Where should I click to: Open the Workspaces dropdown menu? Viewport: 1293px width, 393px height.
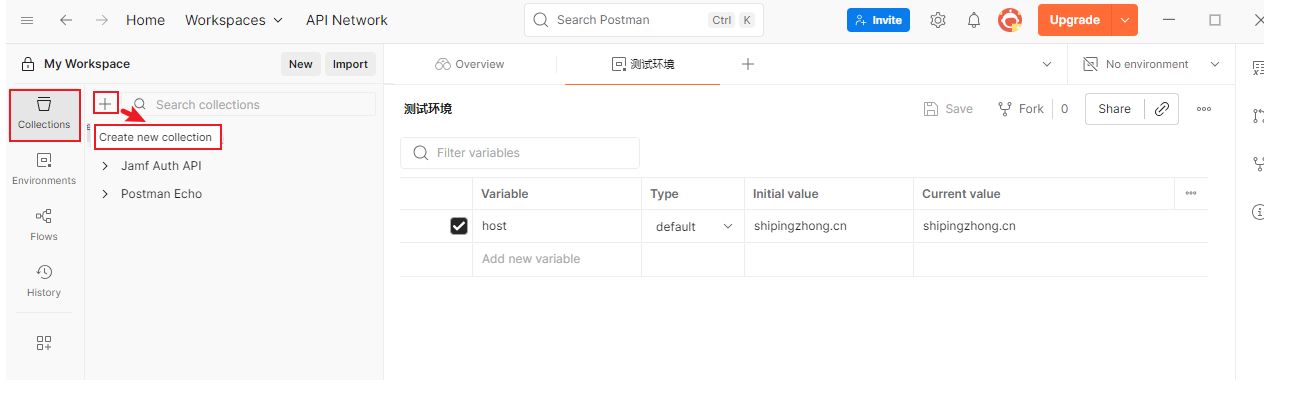[234, 20]
